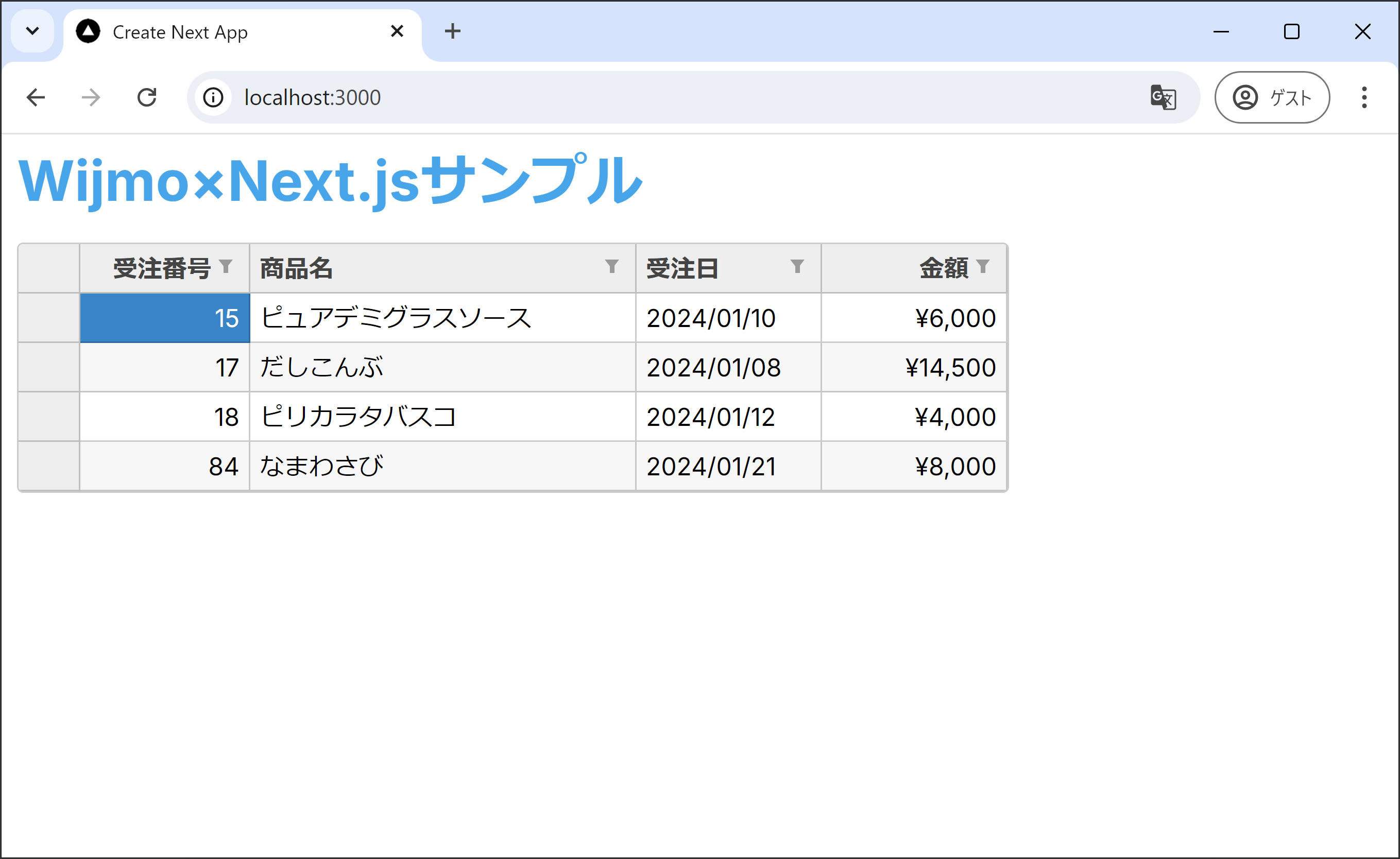Click the Wijmo×Next.jsサンプル heading

(x=331, y=181)
